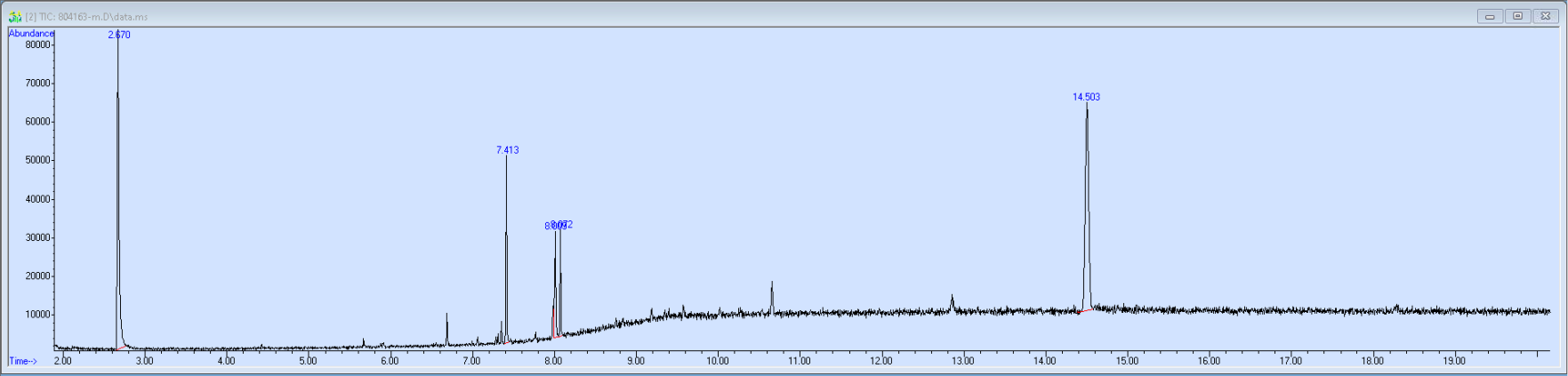
Task: Click the 'Abundance' y-axis label
Action: [31, 34]
